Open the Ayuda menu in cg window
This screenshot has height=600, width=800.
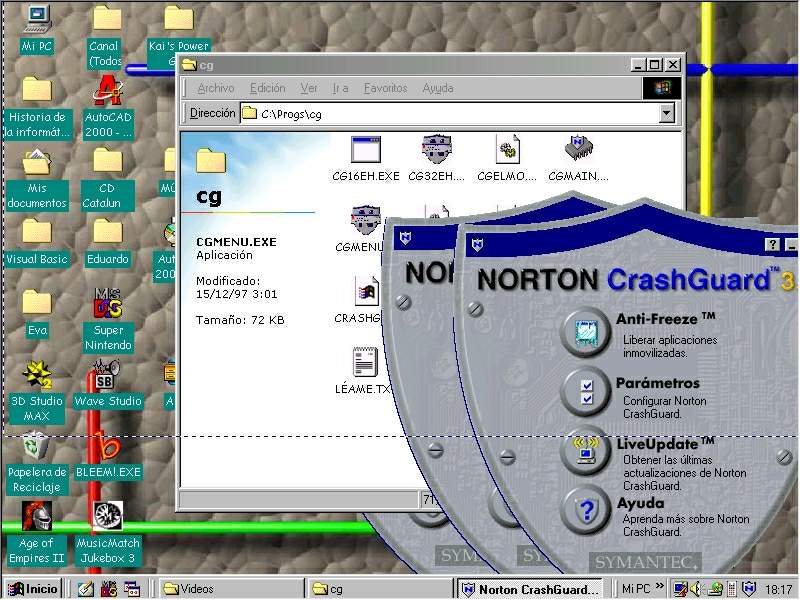click(438, 88)
